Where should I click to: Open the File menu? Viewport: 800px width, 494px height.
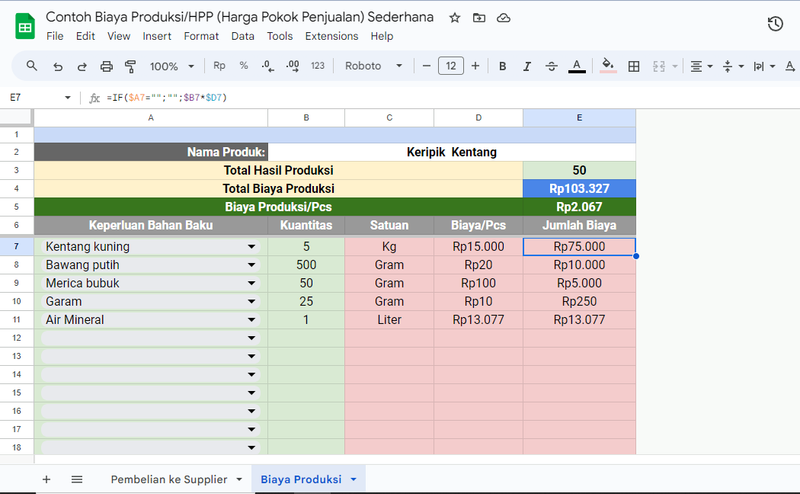click(x=55, y=36)
